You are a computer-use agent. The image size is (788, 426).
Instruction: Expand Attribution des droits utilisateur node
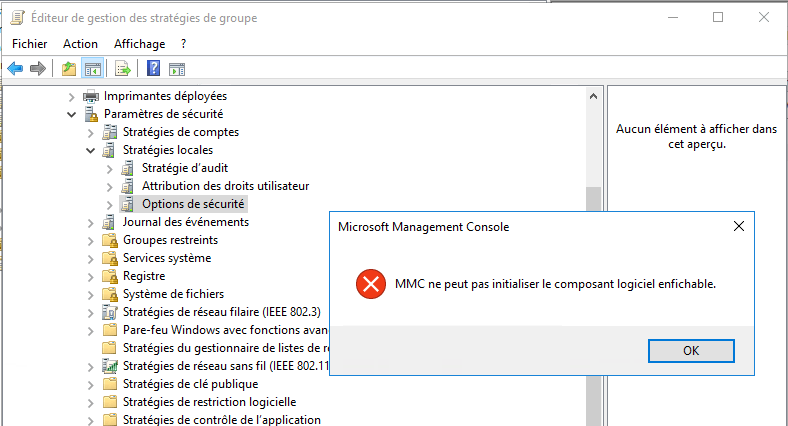coord(110,187)
